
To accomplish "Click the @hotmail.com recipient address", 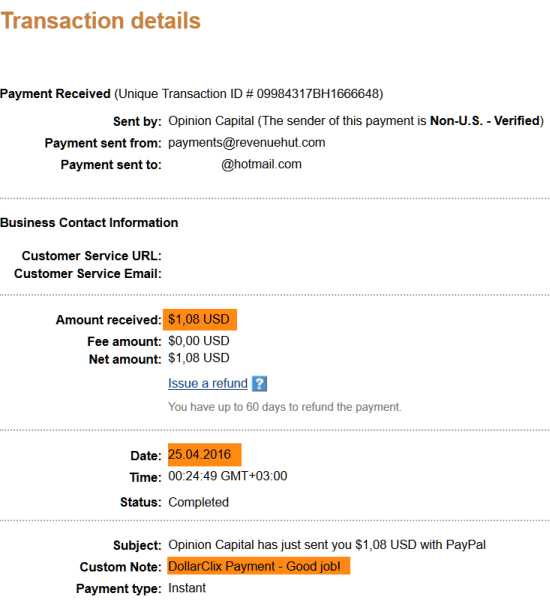I will (x=261, y=164).
